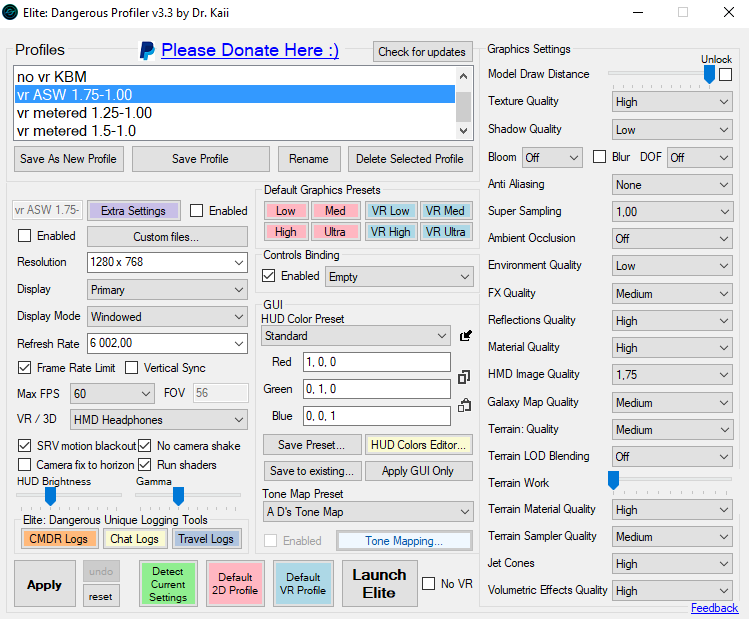Click the Green color values field
749x619 pixels.
[376, 389]
